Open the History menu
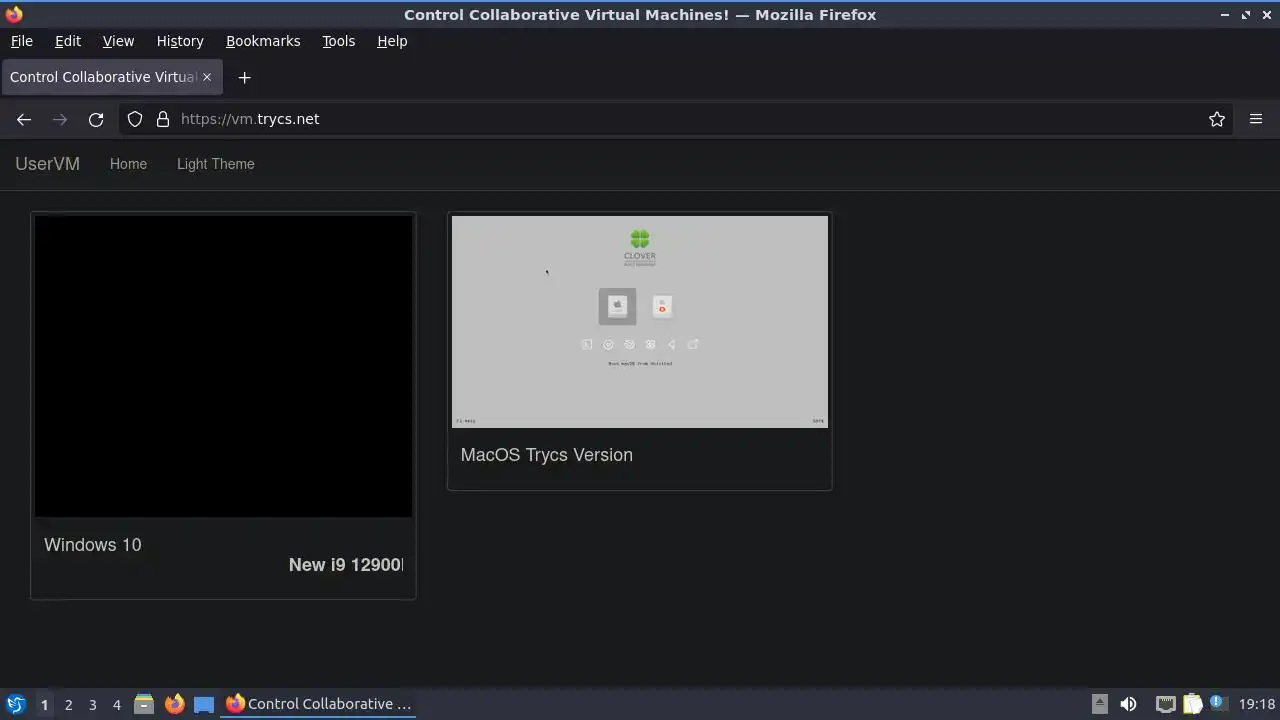1280x720 pixels. coord(180,41)
